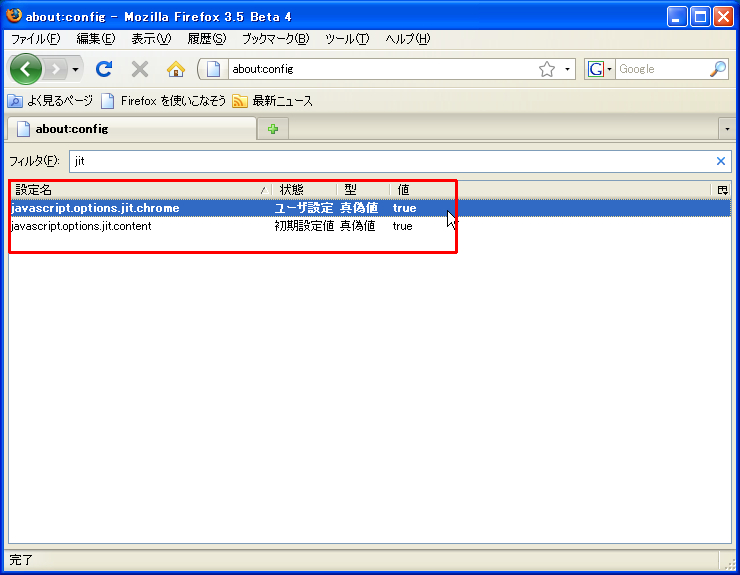This screenshot has width=740, height=575.
Task: Click the true value of jit.chrome
Action: click(404, 208)
